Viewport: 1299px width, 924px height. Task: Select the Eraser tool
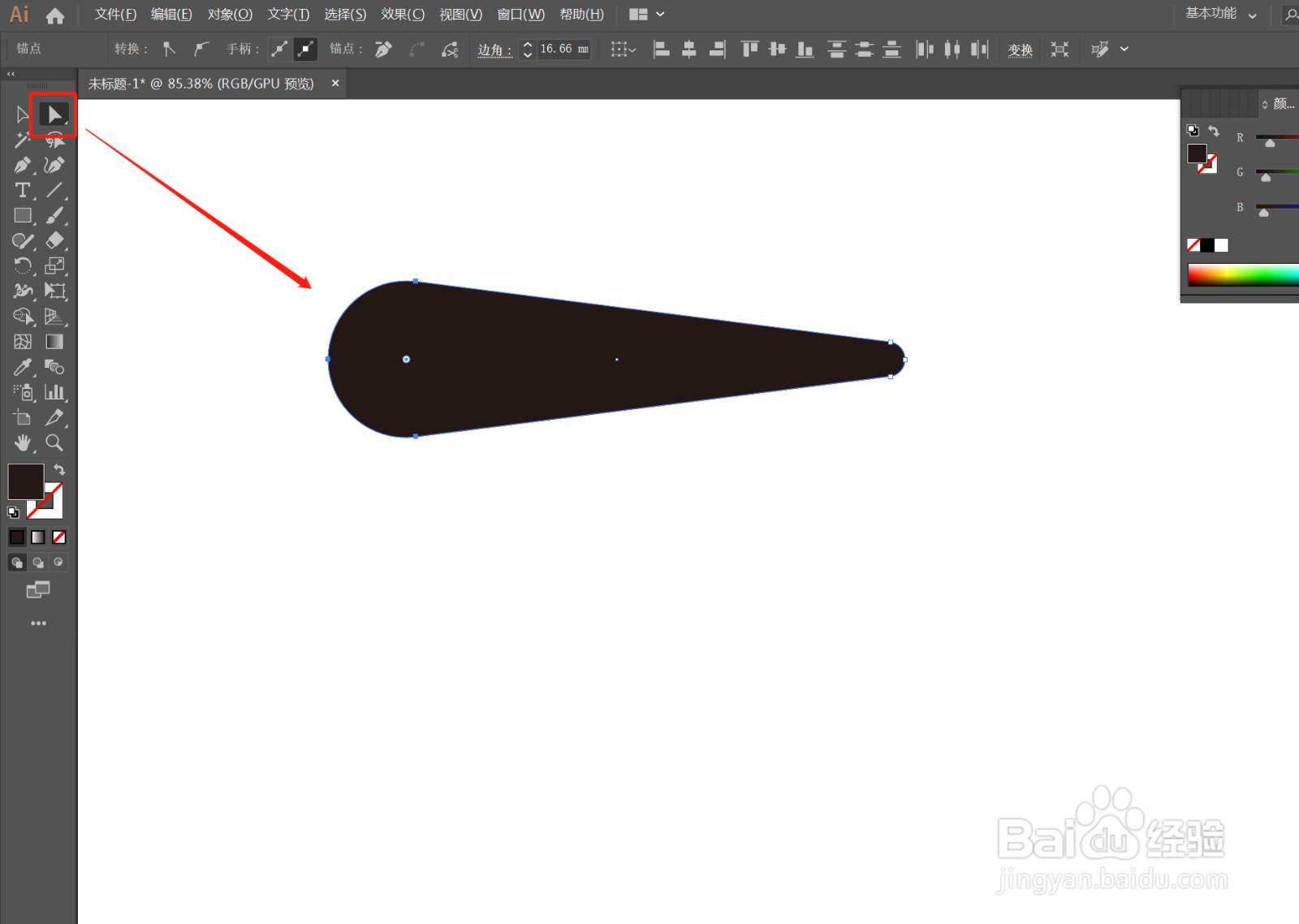(54, 241)
